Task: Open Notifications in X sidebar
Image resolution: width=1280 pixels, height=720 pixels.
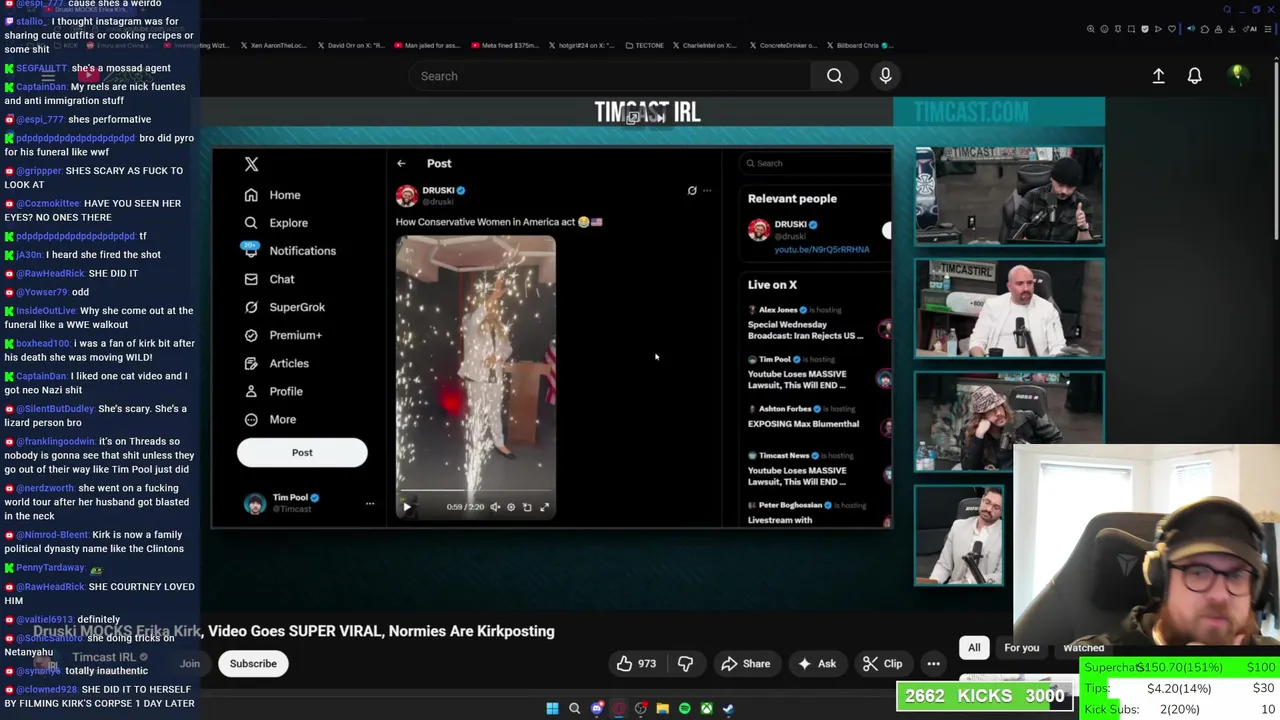Action: click(290, 251)
